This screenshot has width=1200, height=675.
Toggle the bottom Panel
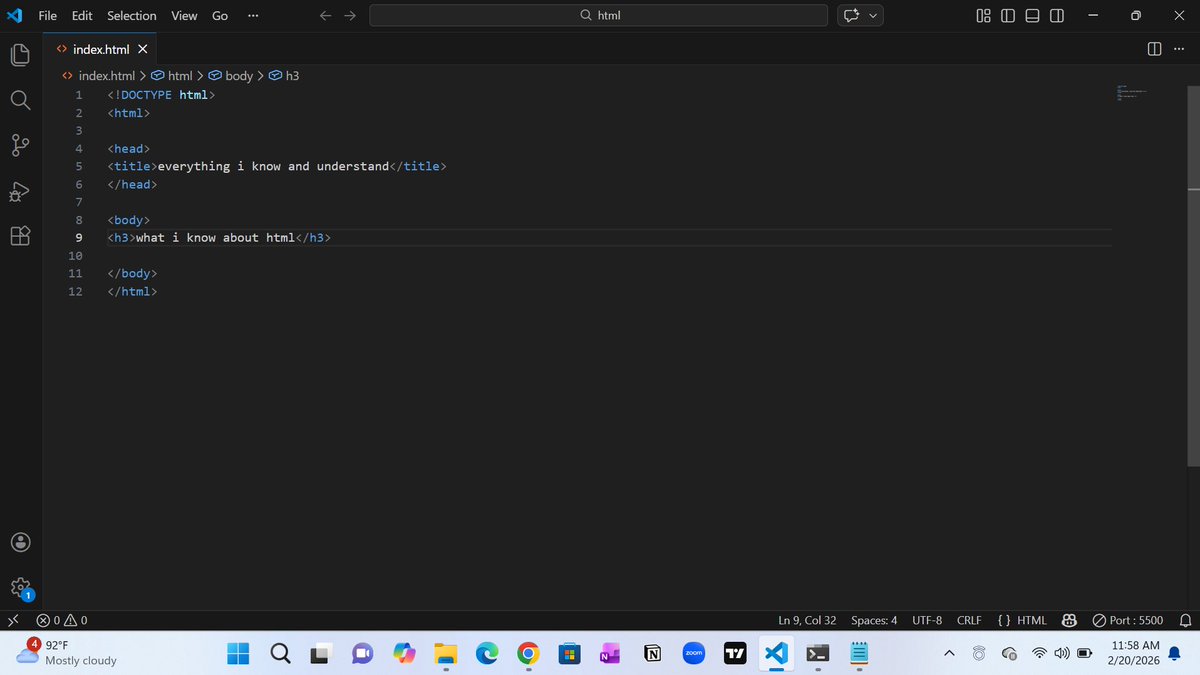pos(1032,16)
